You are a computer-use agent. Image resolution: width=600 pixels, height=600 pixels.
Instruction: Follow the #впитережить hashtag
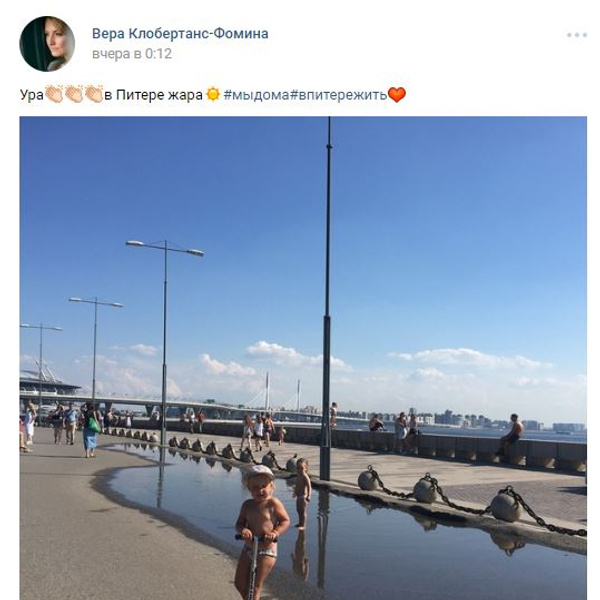pyautogui.click(x=338, y=95)
